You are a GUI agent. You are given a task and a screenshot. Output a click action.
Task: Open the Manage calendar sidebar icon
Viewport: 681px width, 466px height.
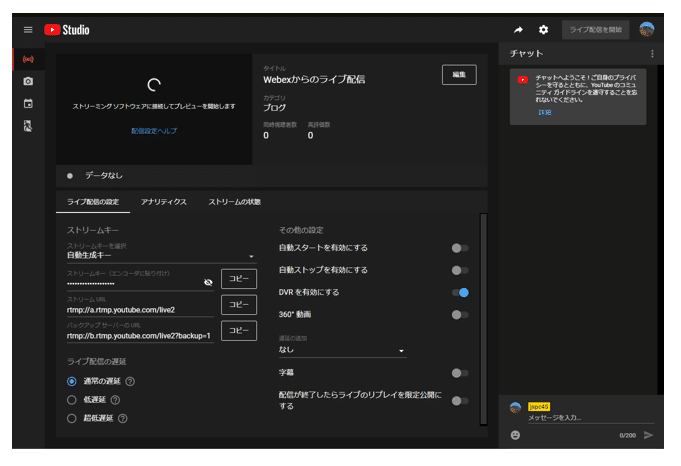pos(28,103)
